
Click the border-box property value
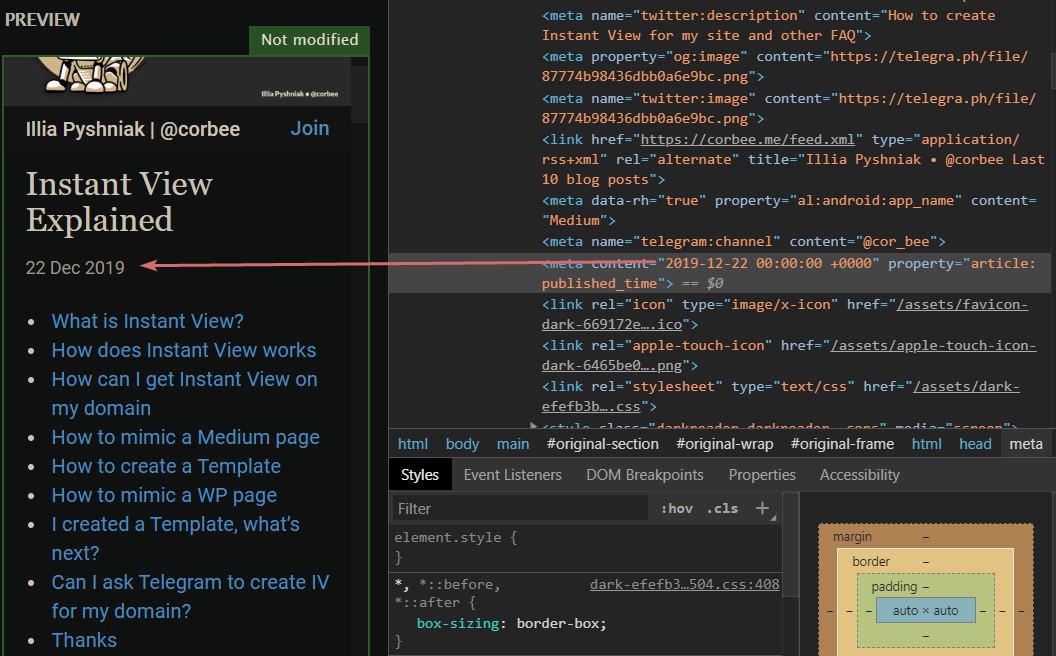(x=557, y=623)
